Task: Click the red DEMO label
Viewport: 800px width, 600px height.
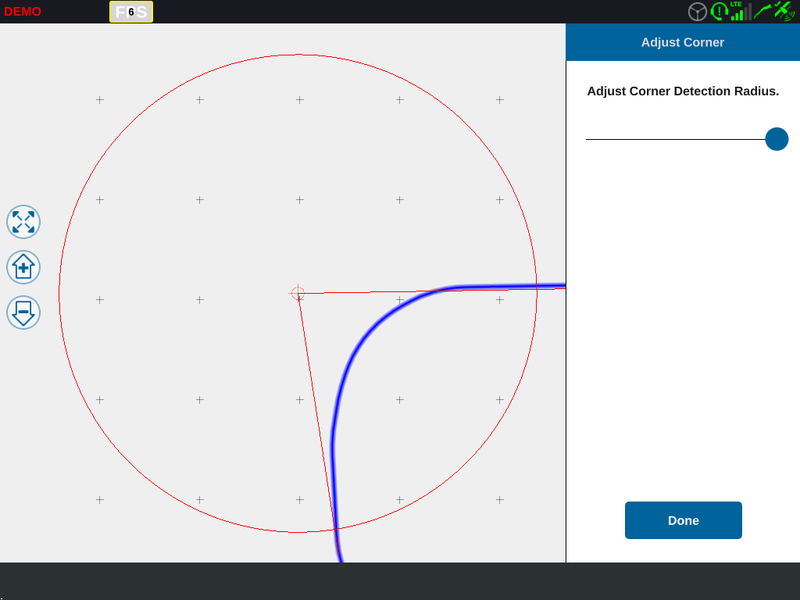Action: click(x=23, y=12)
